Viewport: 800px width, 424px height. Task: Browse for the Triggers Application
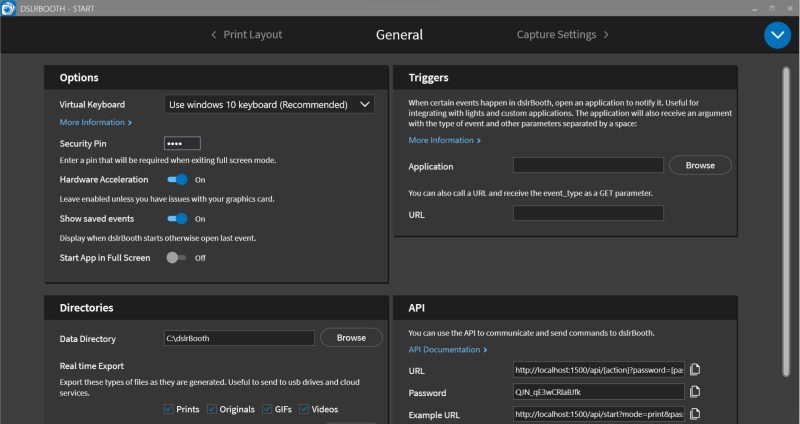click(700, 165)
